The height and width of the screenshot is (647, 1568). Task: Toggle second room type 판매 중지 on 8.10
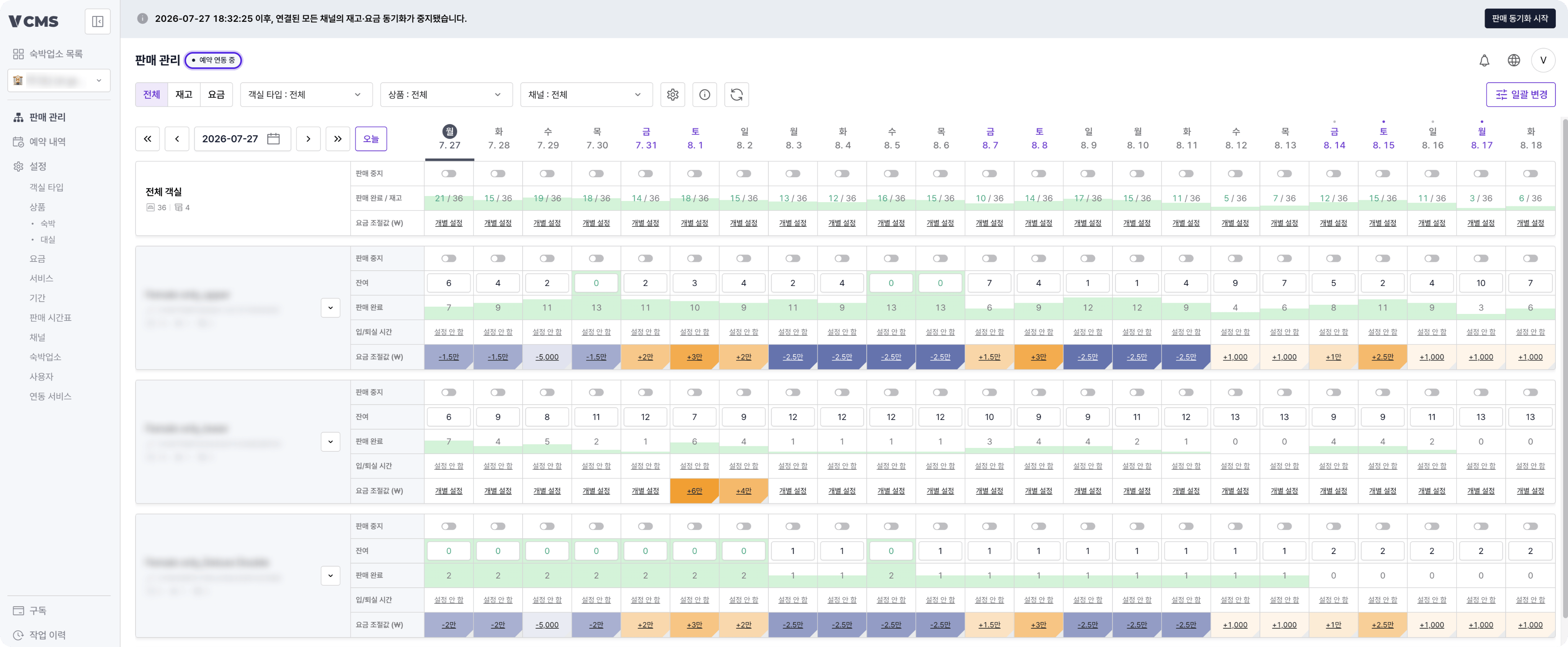[1137, 392]
